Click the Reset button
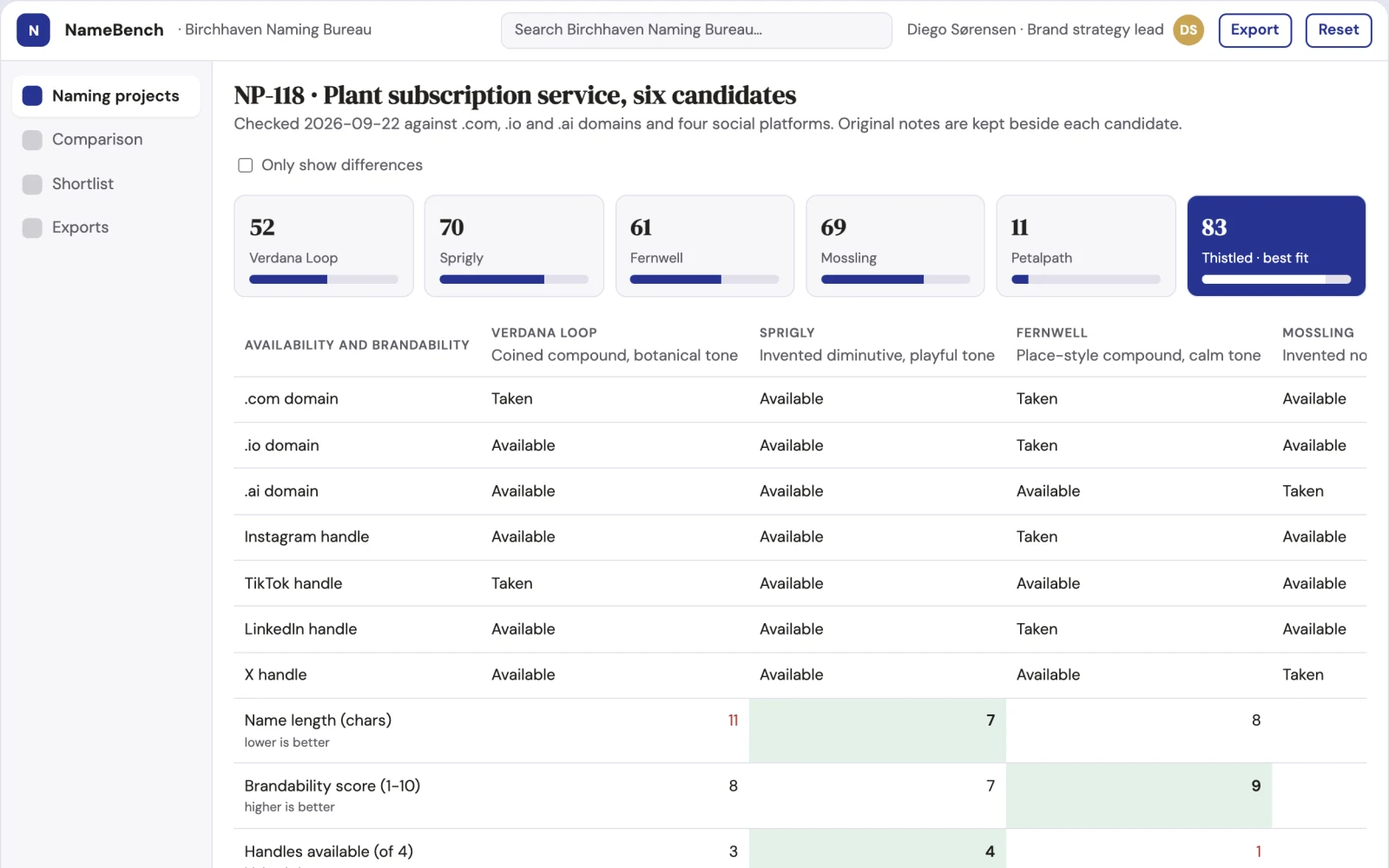1389x868 pixels. [1338, 30]
